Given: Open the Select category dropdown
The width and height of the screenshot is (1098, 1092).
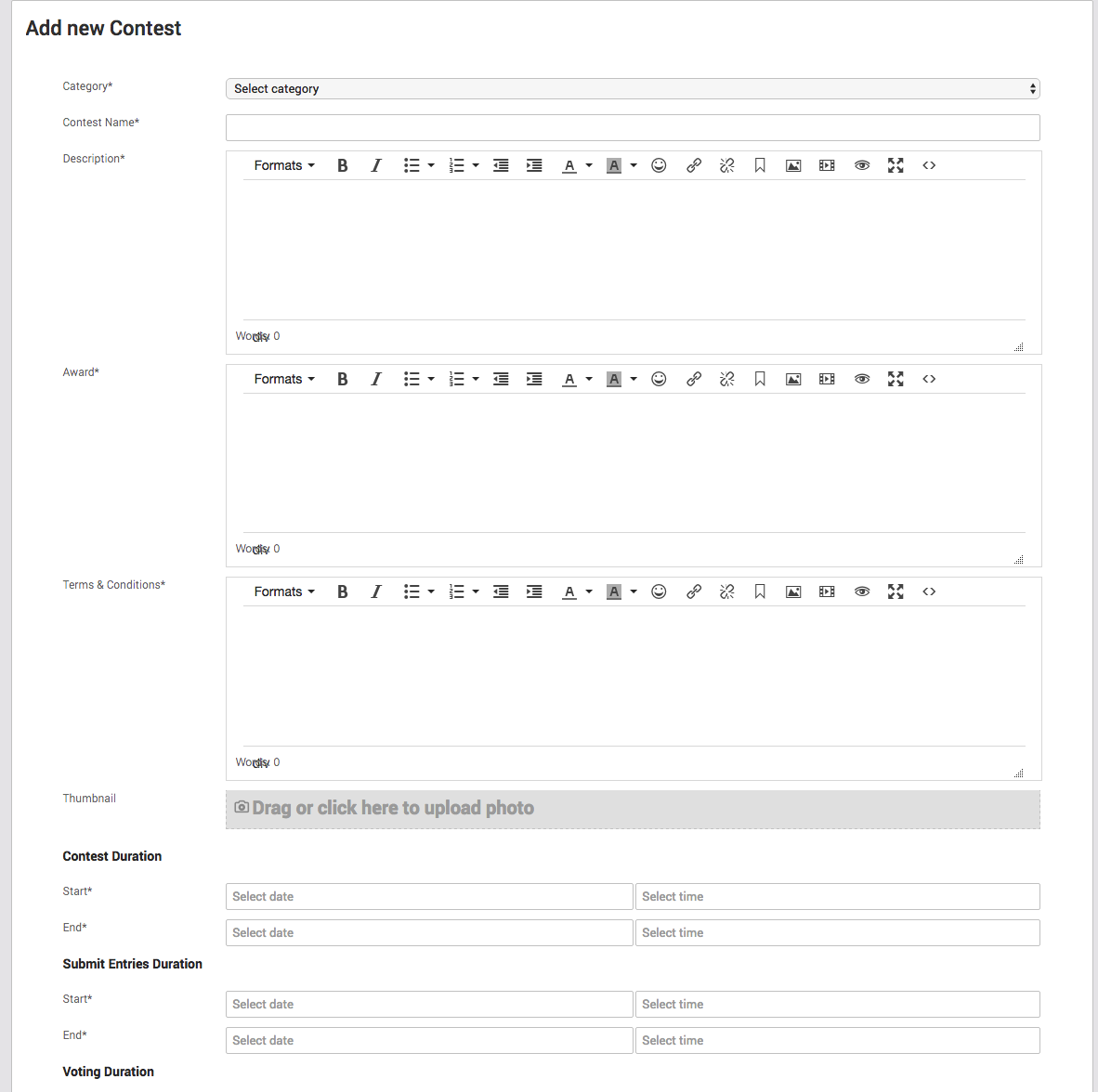Looking at the screenshot, I should [633, 89].
